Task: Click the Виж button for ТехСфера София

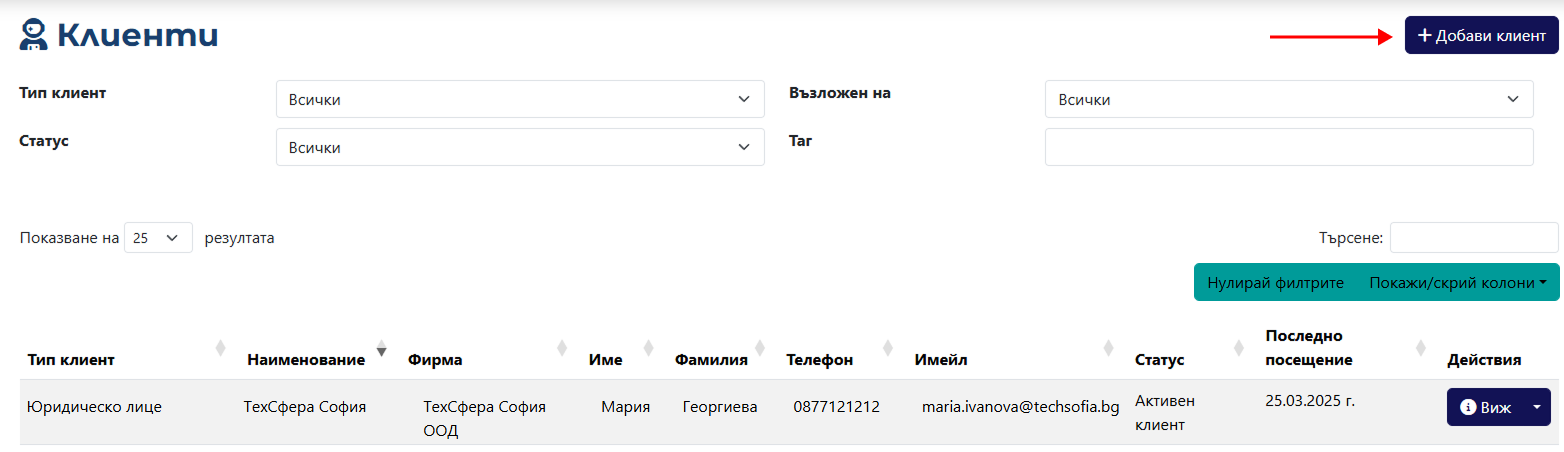Action: [x=1485, y=408]
